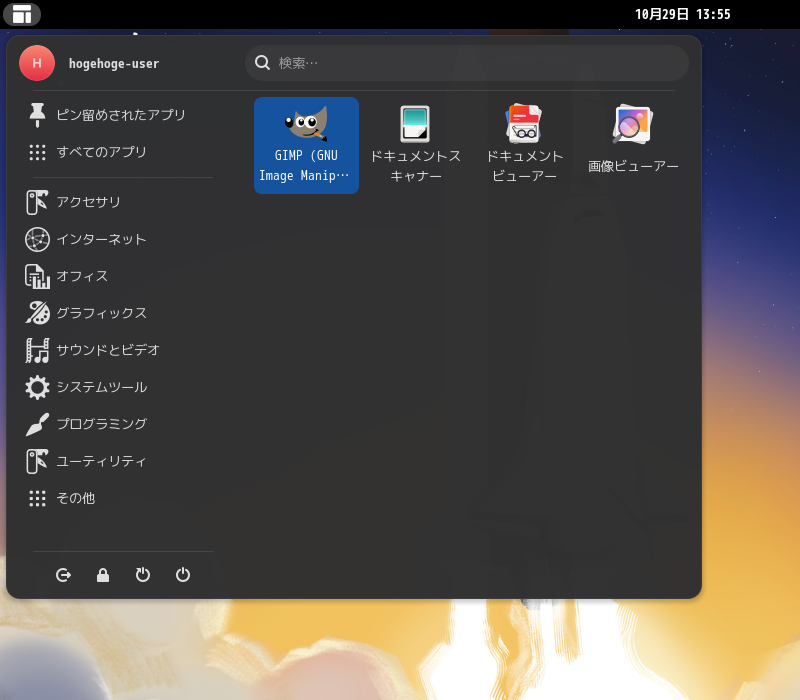
Task: Open the ドキュメントスキャナー app
Action: (x=415, y=145)
